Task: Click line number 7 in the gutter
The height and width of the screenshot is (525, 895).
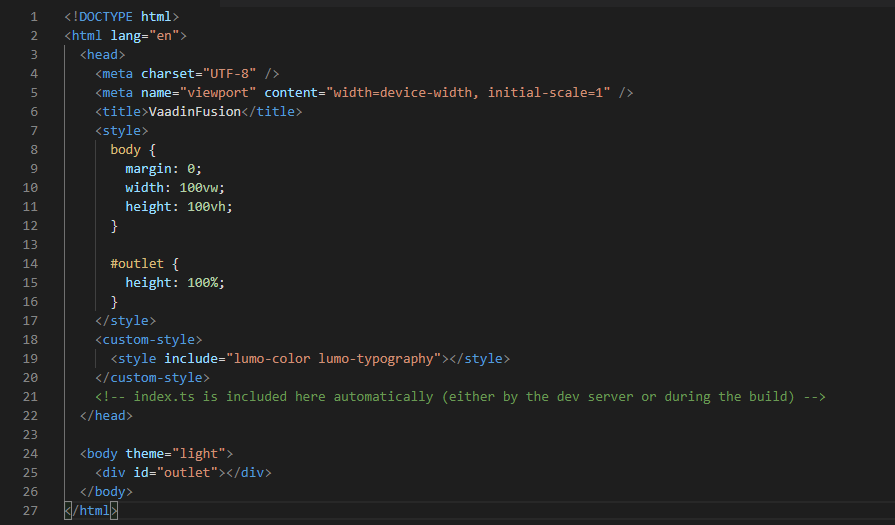Action: 34,131
